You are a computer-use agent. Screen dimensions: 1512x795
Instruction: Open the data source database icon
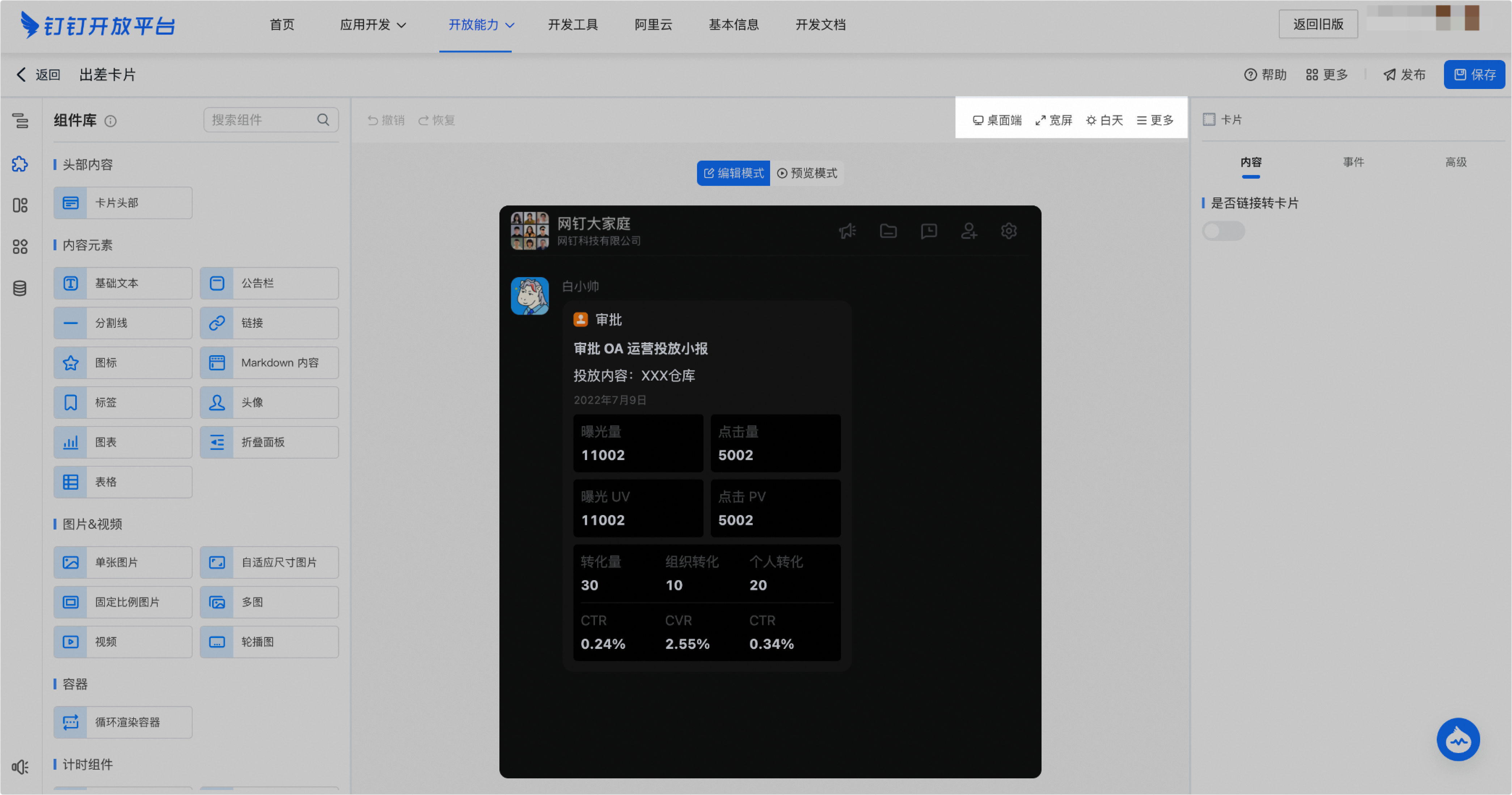coord(20,288)
